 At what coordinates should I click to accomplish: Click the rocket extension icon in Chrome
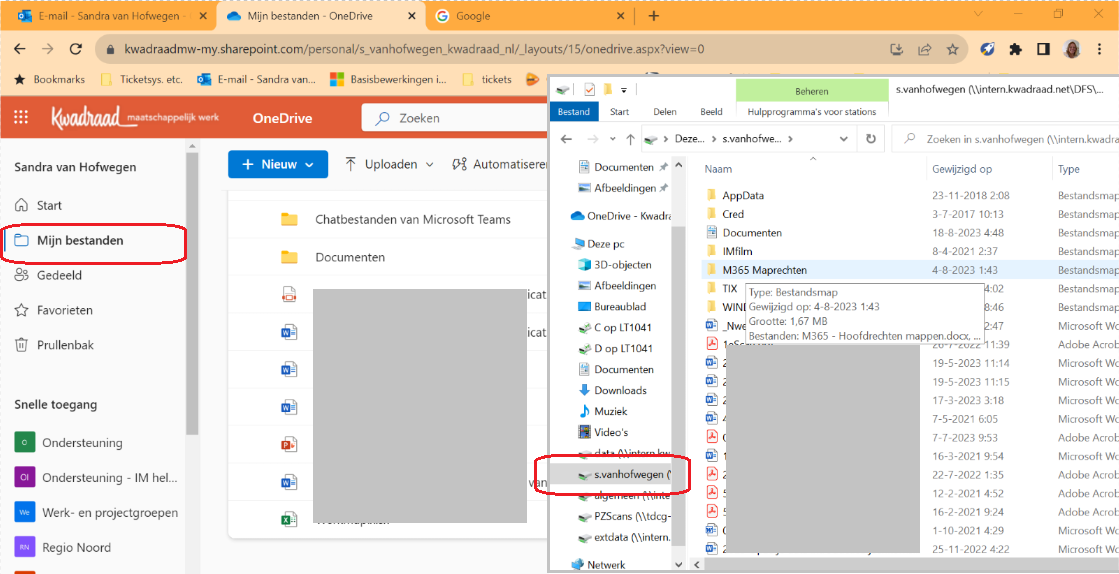coord(987,49)
